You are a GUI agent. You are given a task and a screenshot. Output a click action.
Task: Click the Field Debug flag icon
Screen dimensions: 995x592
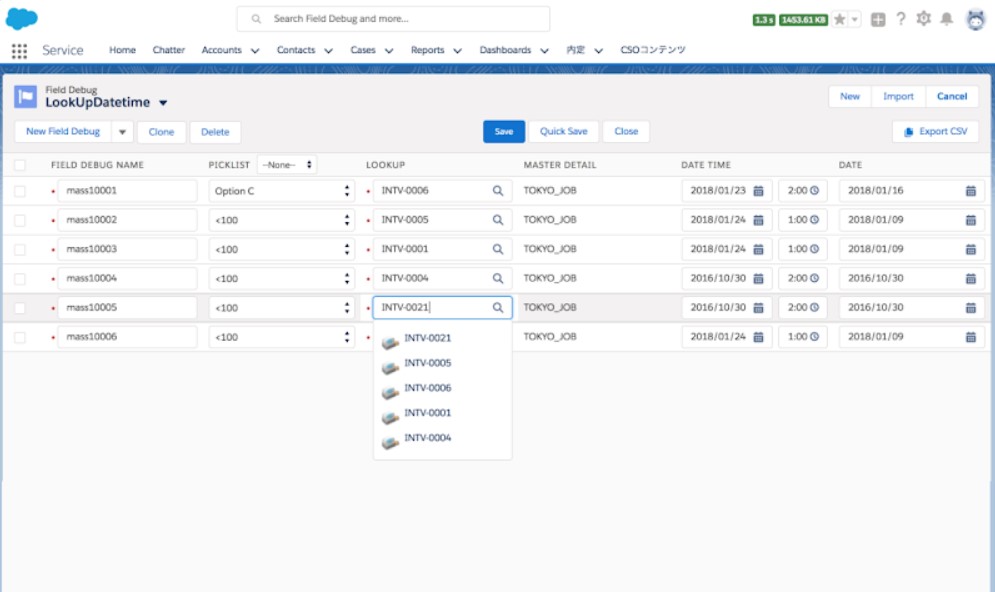tap(25, 96)
